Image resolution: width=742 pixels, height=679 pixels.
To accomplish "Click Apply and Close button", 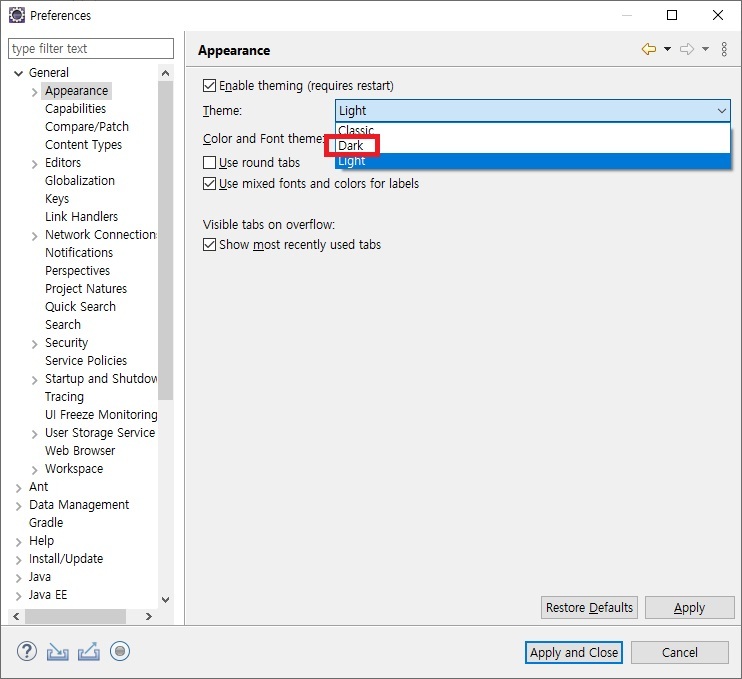I will (x=574, y=653).
